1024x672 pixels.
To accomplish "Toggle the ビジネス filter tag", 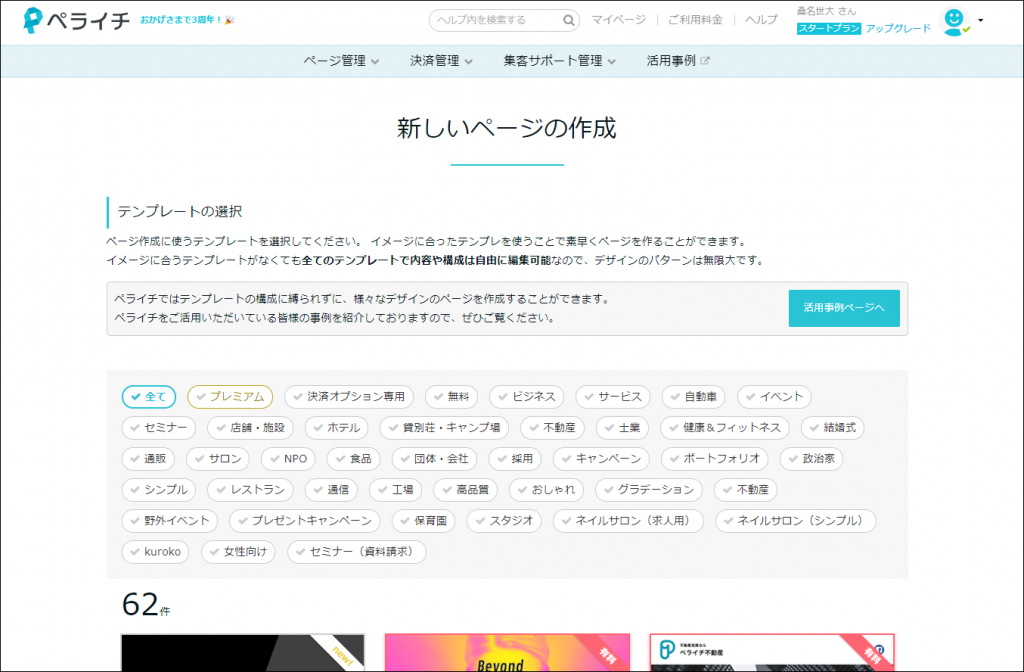I will [526, 396].
